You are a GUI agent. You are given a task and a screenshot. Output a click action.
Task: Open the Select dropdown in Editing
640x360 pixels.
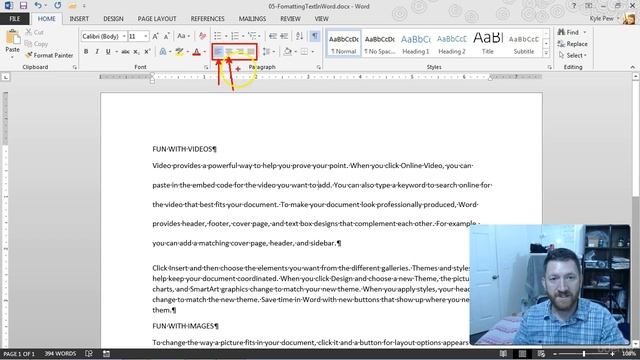[573, 55]
